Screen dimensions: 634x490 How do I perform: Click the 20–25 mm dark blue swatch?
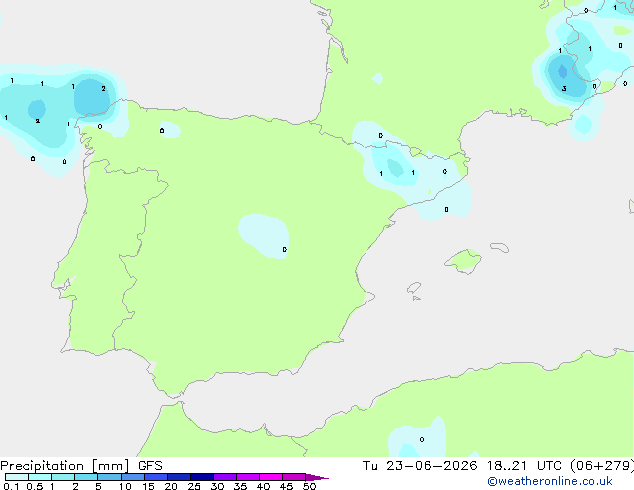[179, 477]
